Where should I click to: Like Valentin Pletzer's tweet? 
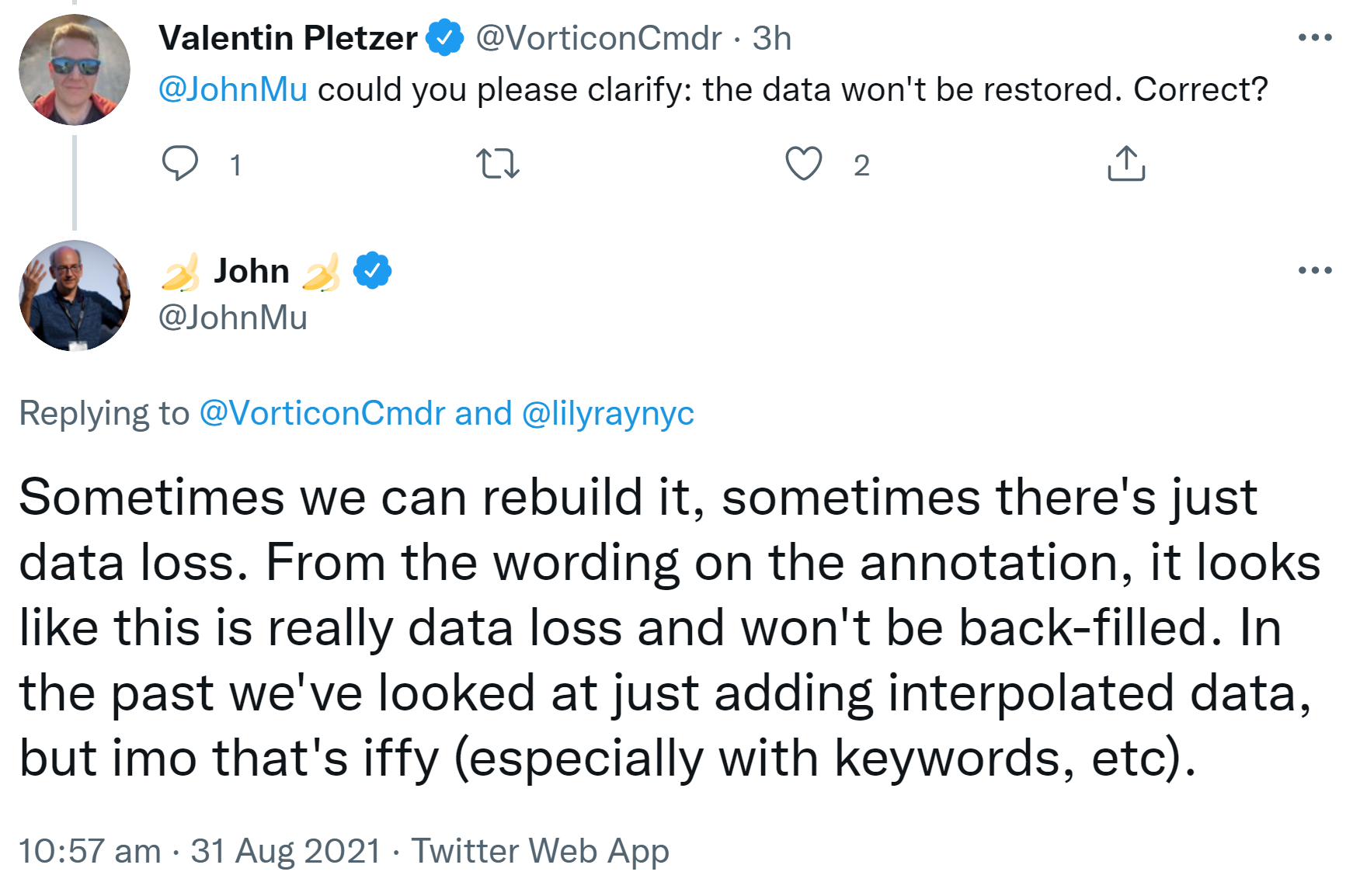[x=803, y=164]
